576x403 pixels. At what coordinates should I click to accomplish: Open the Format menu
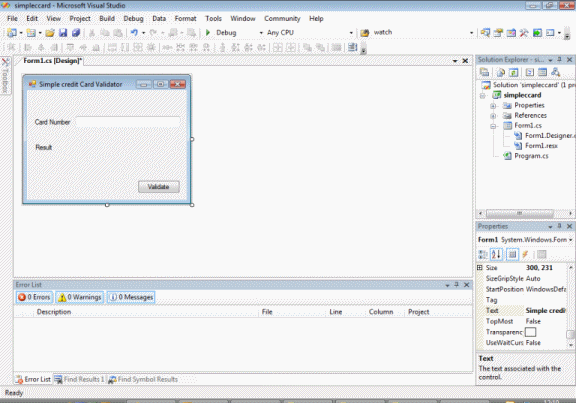[x=185, y=18]
